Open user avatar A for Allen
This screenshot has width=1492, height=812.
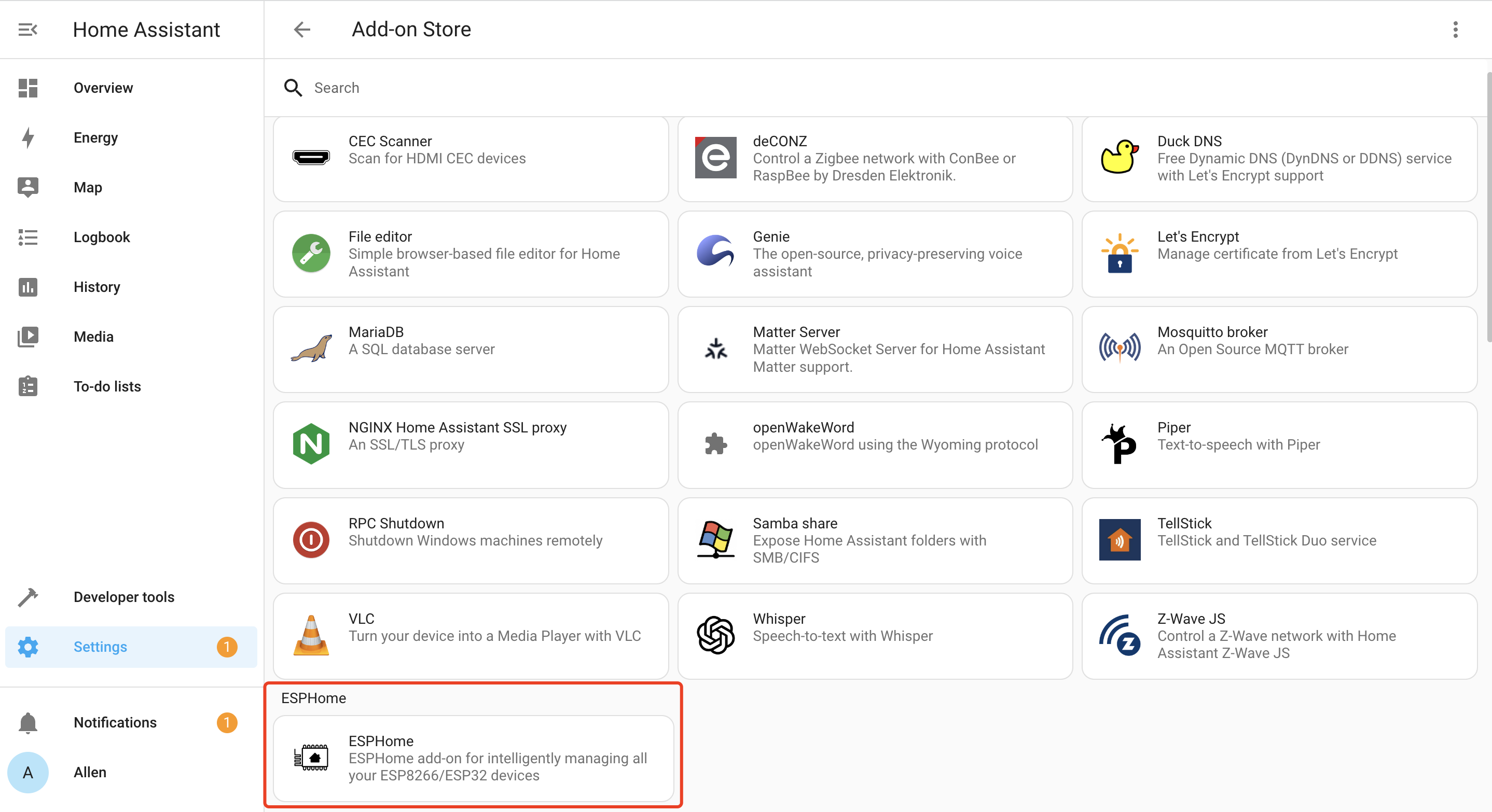click(28, 772)
